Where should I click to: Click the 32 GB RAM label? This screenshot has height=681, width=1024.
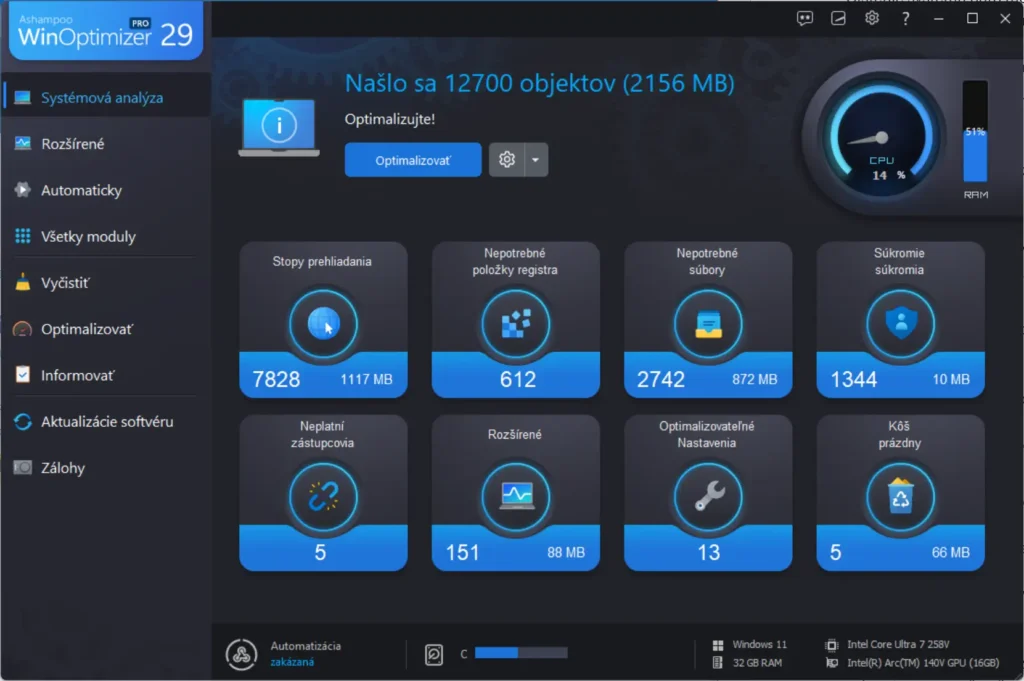pyautogui.click(x=757, y=663)
